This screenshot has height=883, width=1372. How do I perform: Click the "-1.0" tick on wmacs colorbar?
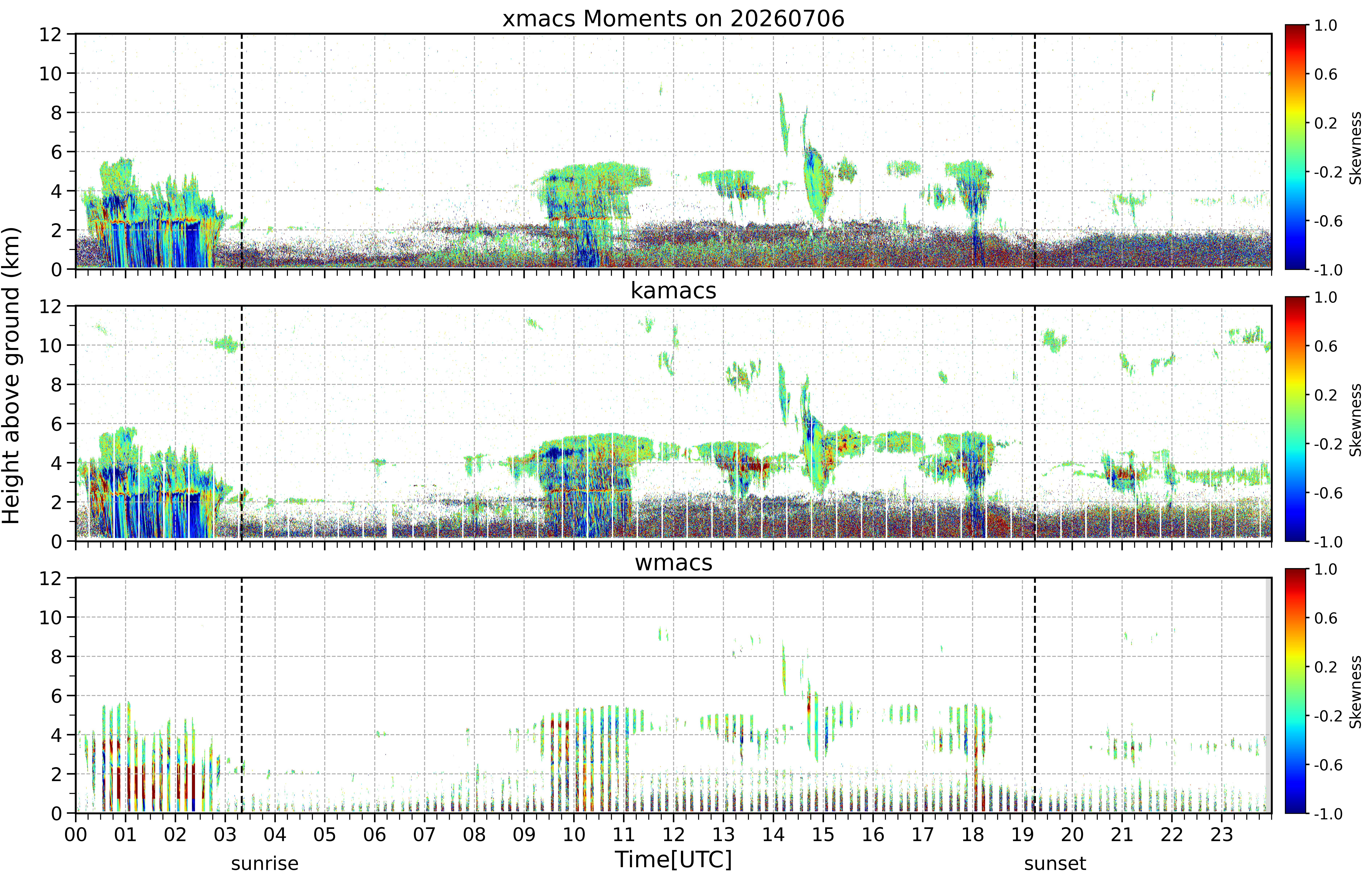click(1329, 814)
